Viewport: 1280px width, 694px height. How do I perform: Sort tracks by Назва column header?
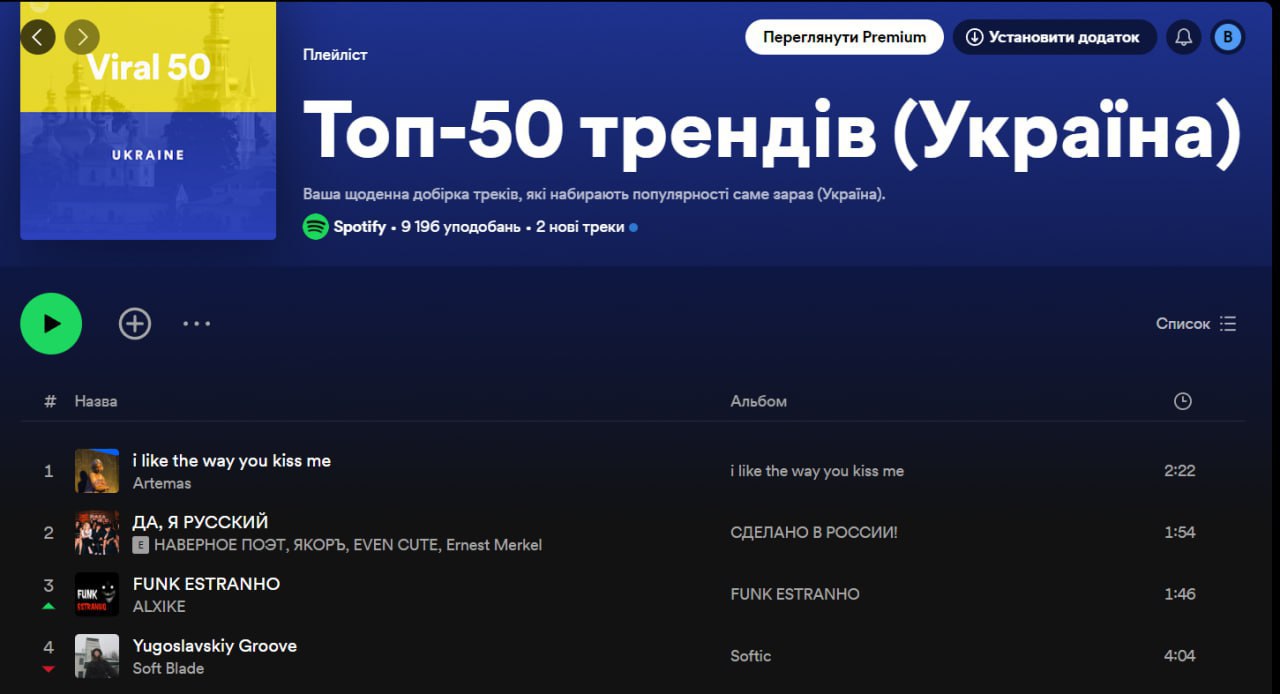coord(96,401)
